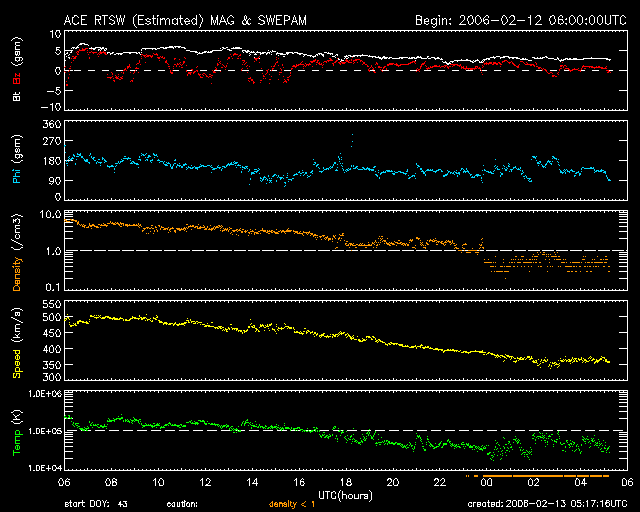The height and width of the screenshot is (512, 640).
Task: Click the '-10' tick on the Bt/Bz axis
Action: [51, 107]
